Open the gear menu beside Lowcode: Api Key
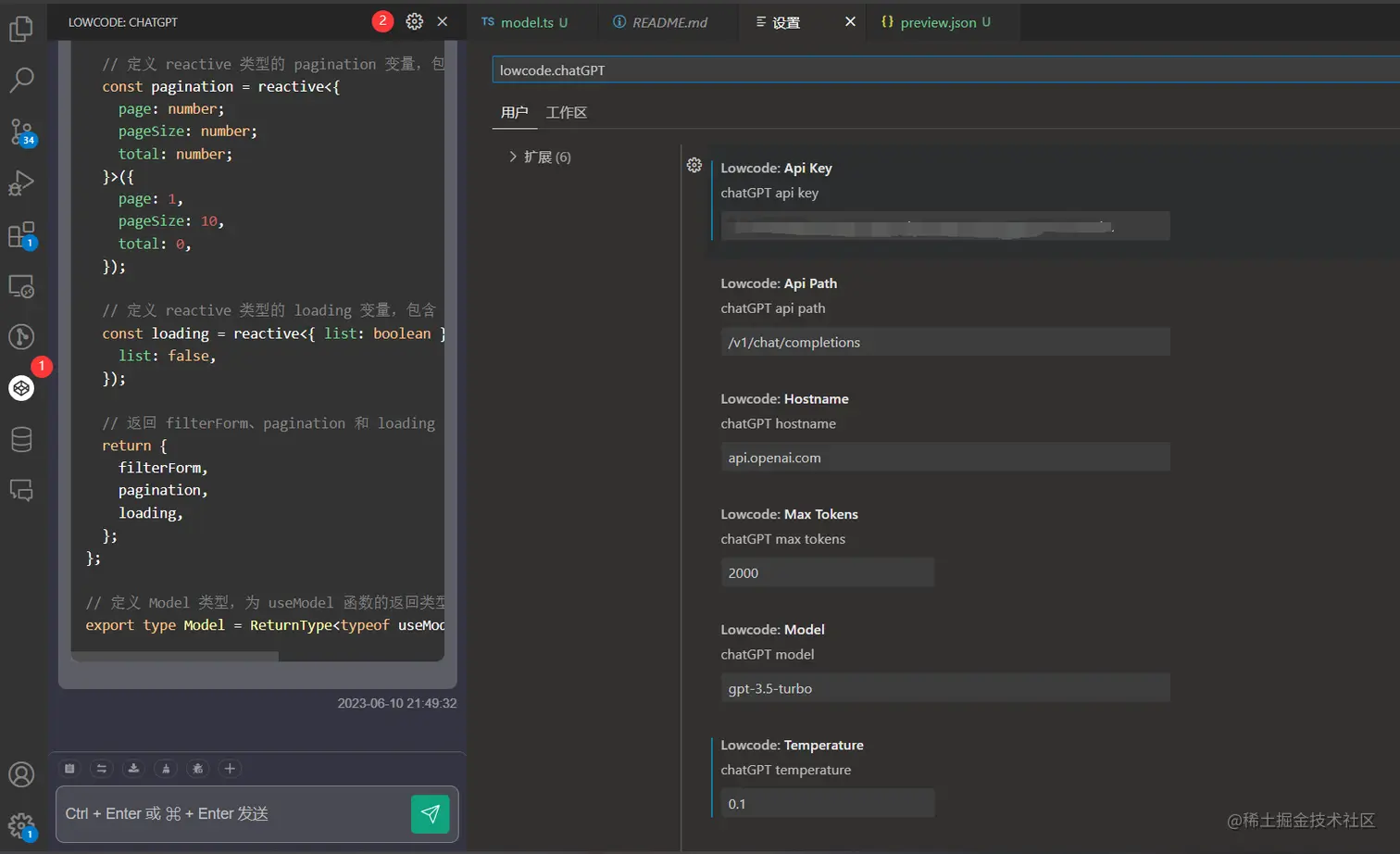The image size is (1400, 854). pos(694,165)
